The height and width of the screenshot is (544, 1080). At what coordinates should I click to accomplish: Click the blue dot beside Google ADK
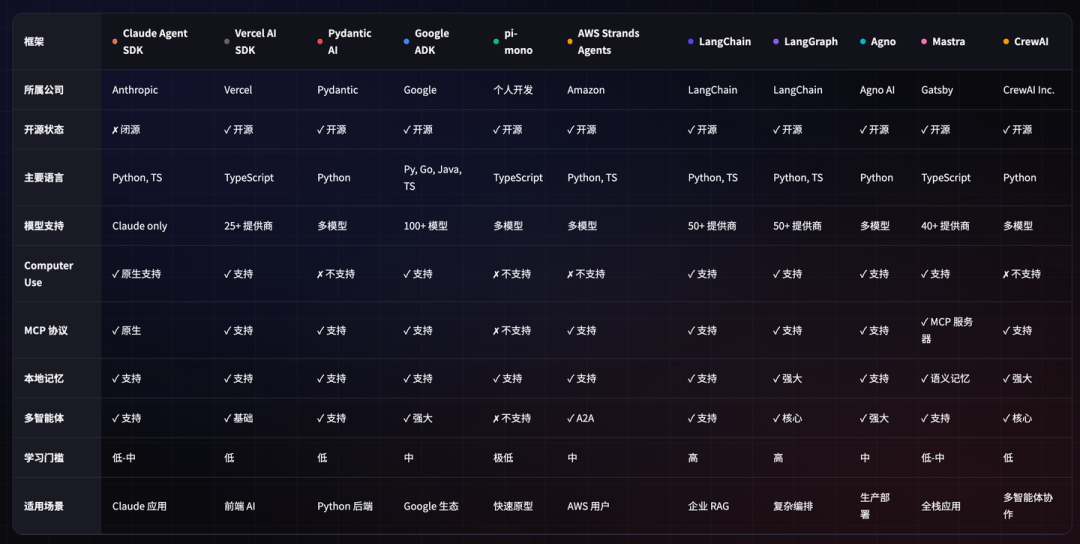coord(406,41)
